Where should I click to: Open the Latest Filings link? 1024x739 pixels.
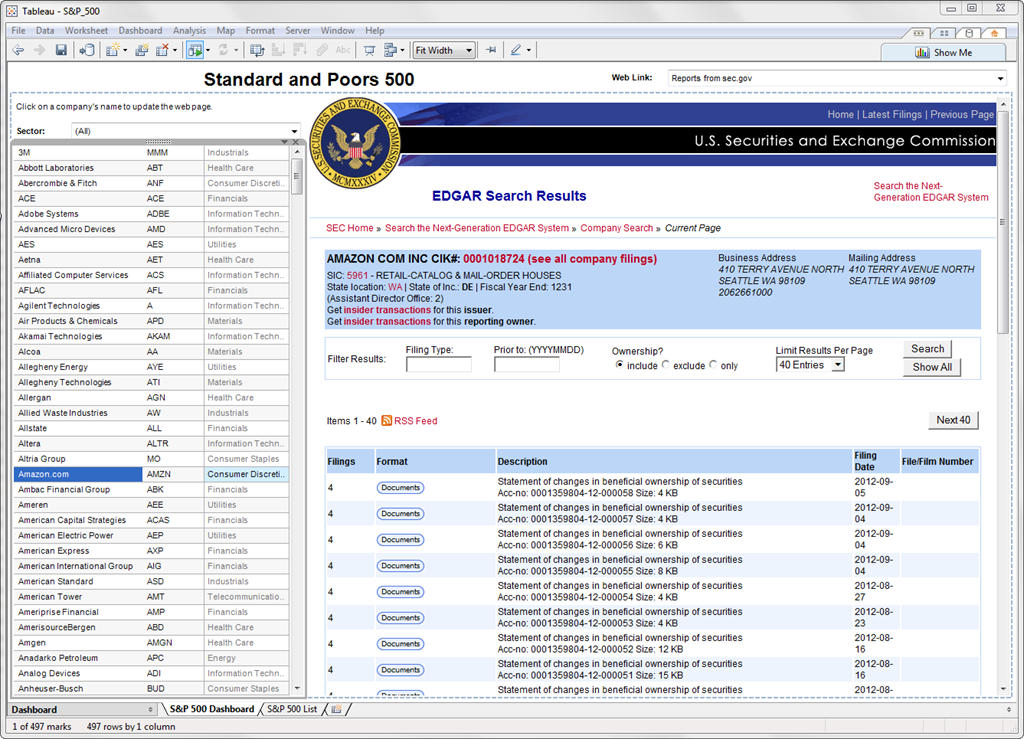[x=891, y=114]
